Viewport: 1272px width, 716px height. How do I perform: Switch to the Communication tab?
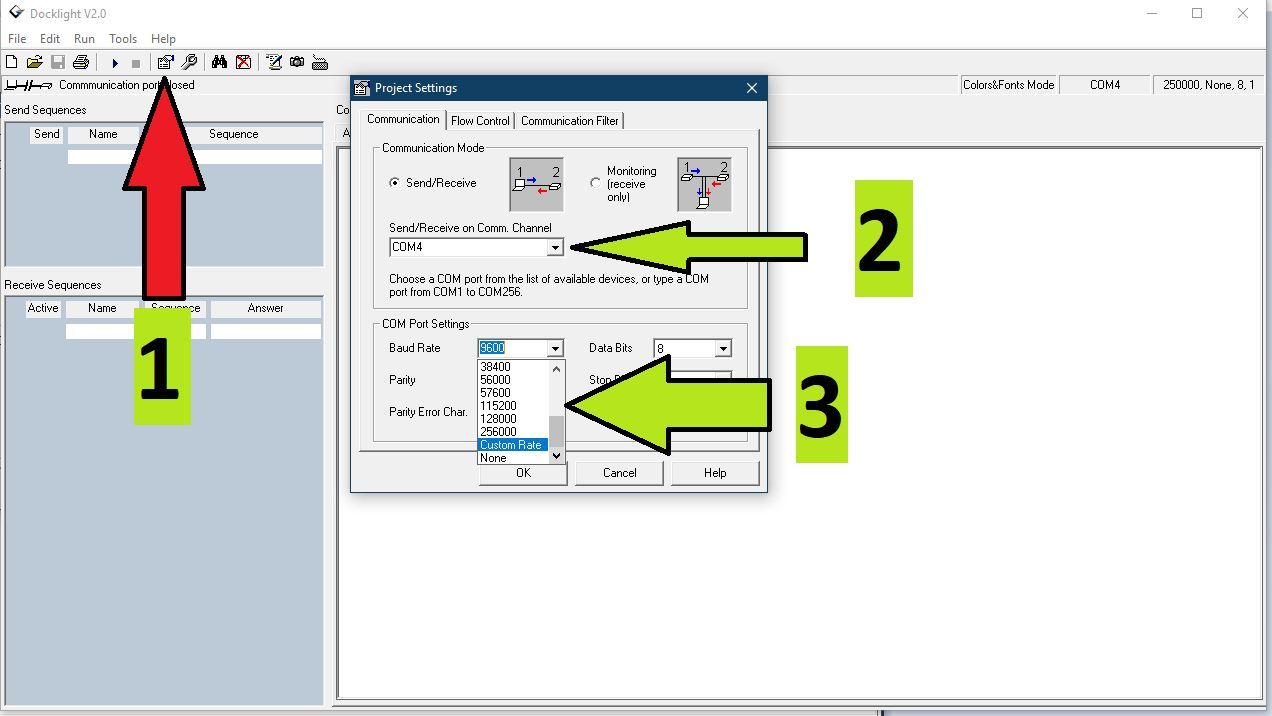coord(403,119)
